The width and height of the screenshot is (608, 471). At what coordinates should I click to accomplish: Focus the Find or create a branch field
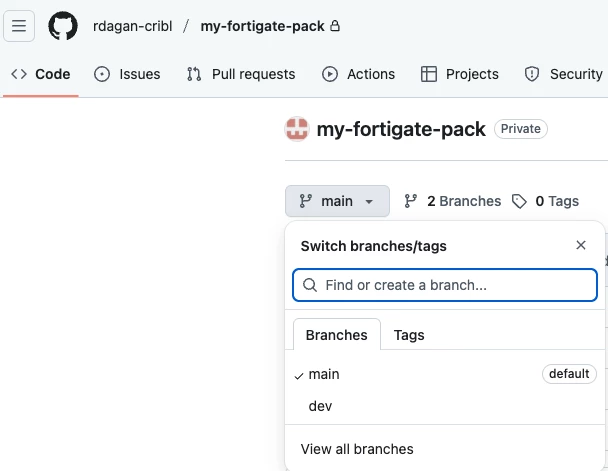pos(445,285)
